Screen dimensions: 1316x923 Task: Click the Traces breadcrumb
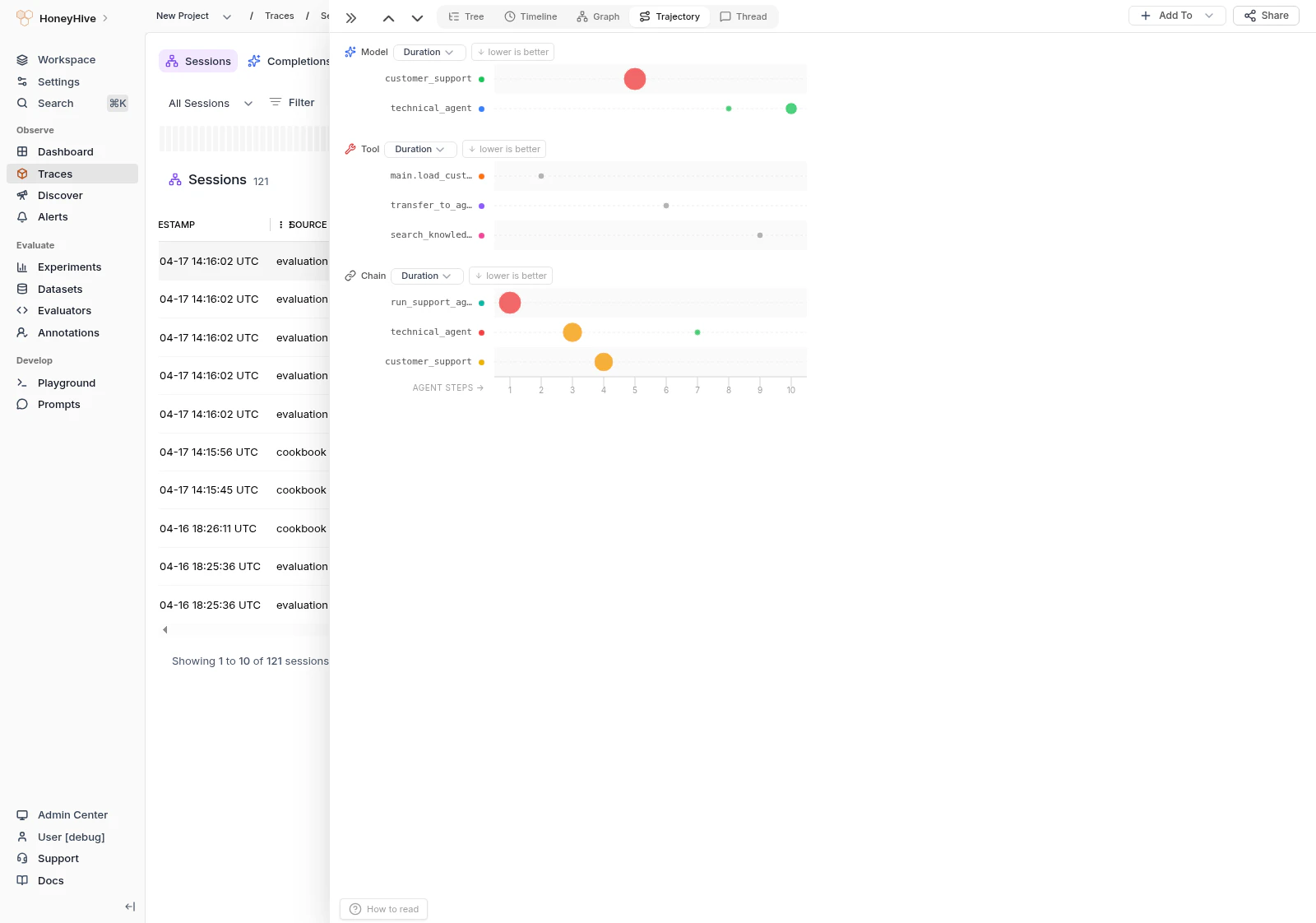279,16
